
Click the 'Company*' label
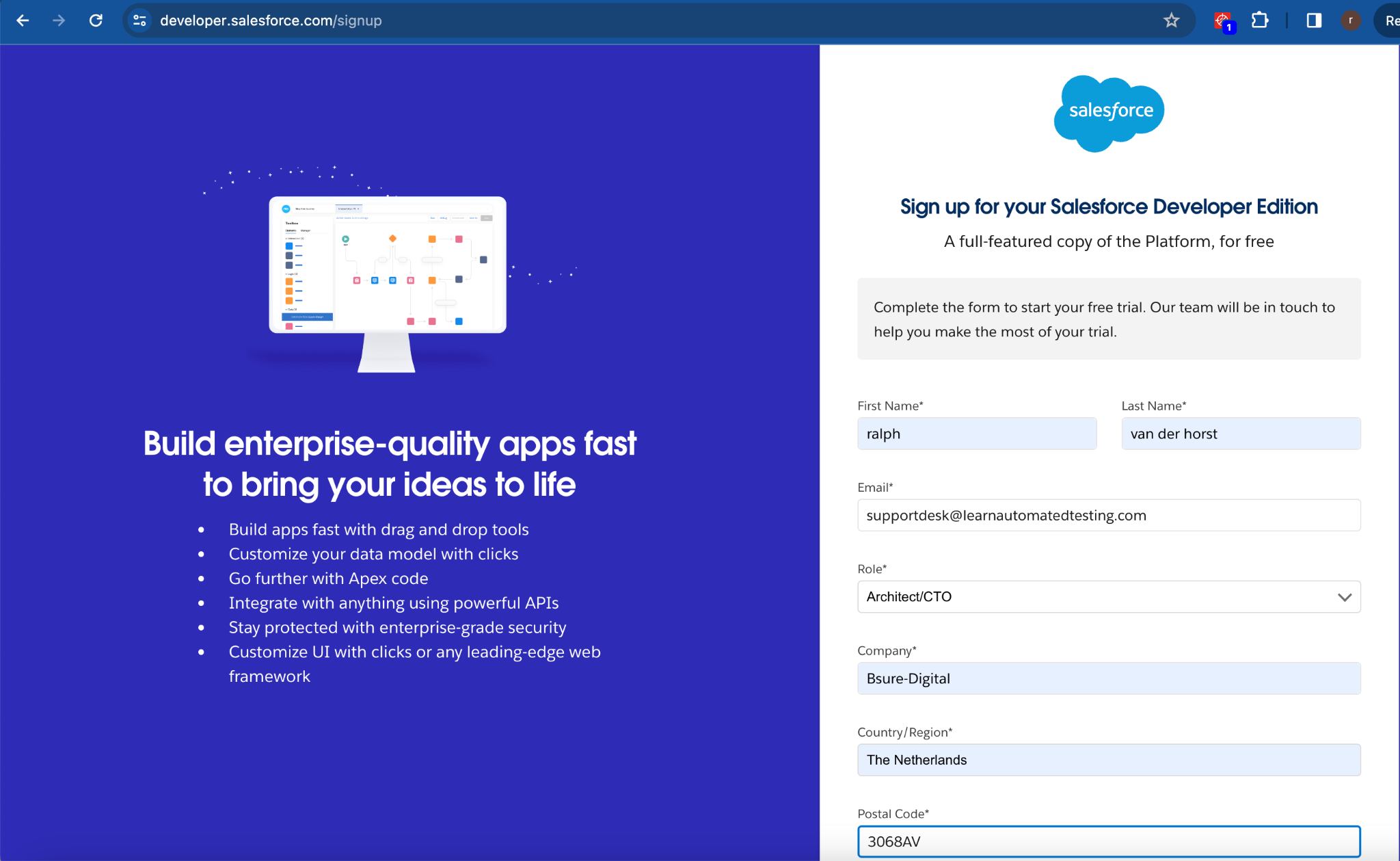tap(887, 650)
